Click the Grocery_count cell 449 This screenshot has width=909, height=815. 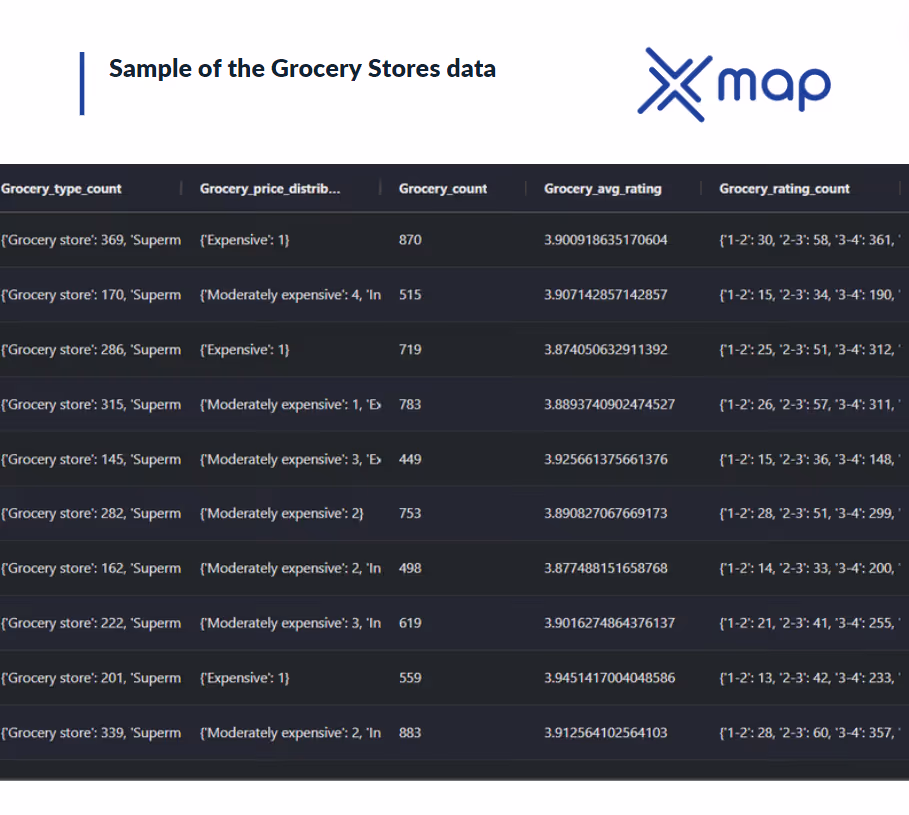[410, 459]
